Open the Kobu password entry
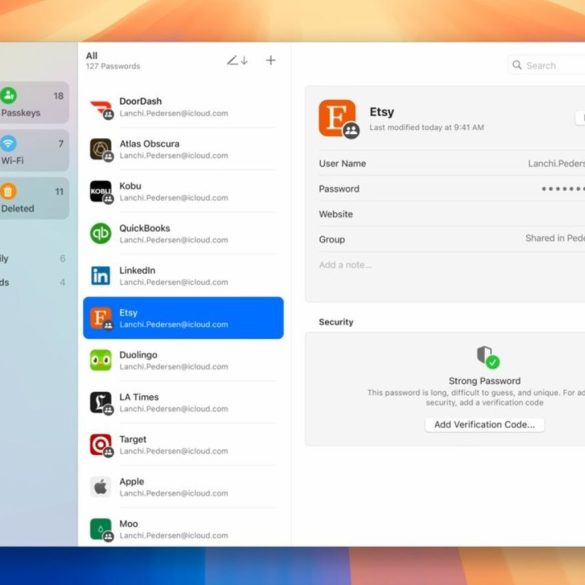Screen dimensions: 585x585 click(183, 191)
